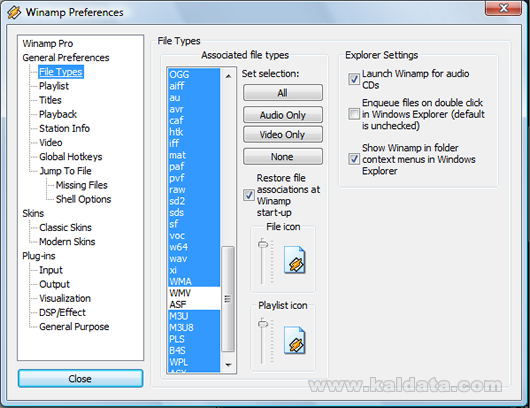
Task: Adjust the File icon slider handle
Action: point(263,243)
